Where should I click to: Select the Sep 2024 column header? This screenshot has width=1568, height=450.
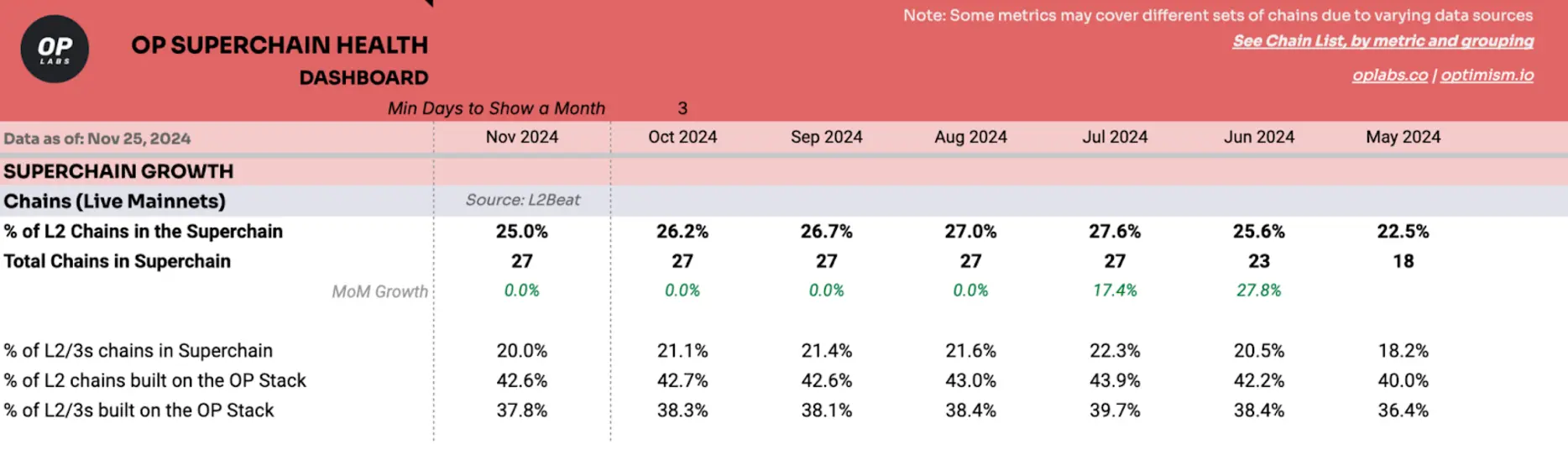point(827,137)
